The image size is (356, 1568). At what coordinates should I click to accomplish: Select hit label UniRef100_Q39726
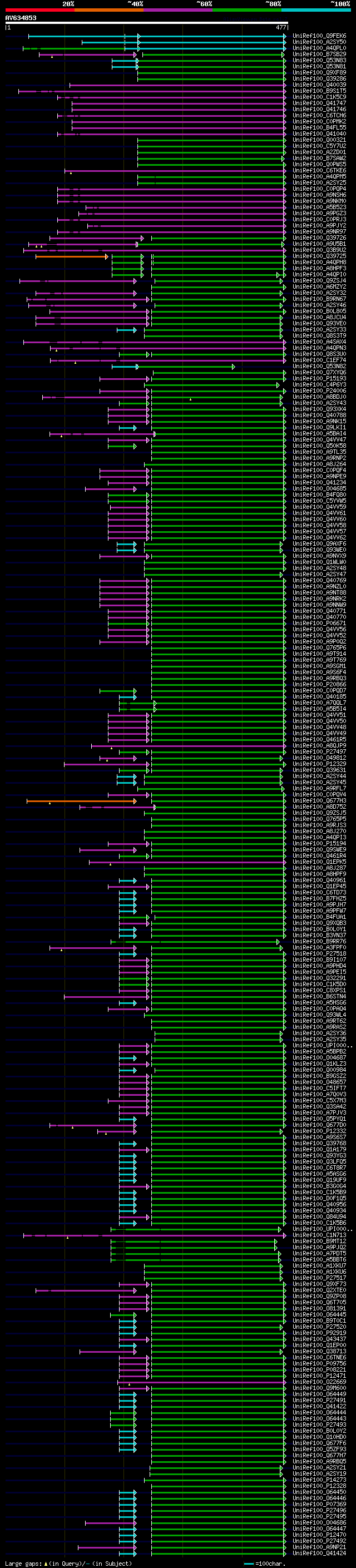pos(319,238)
